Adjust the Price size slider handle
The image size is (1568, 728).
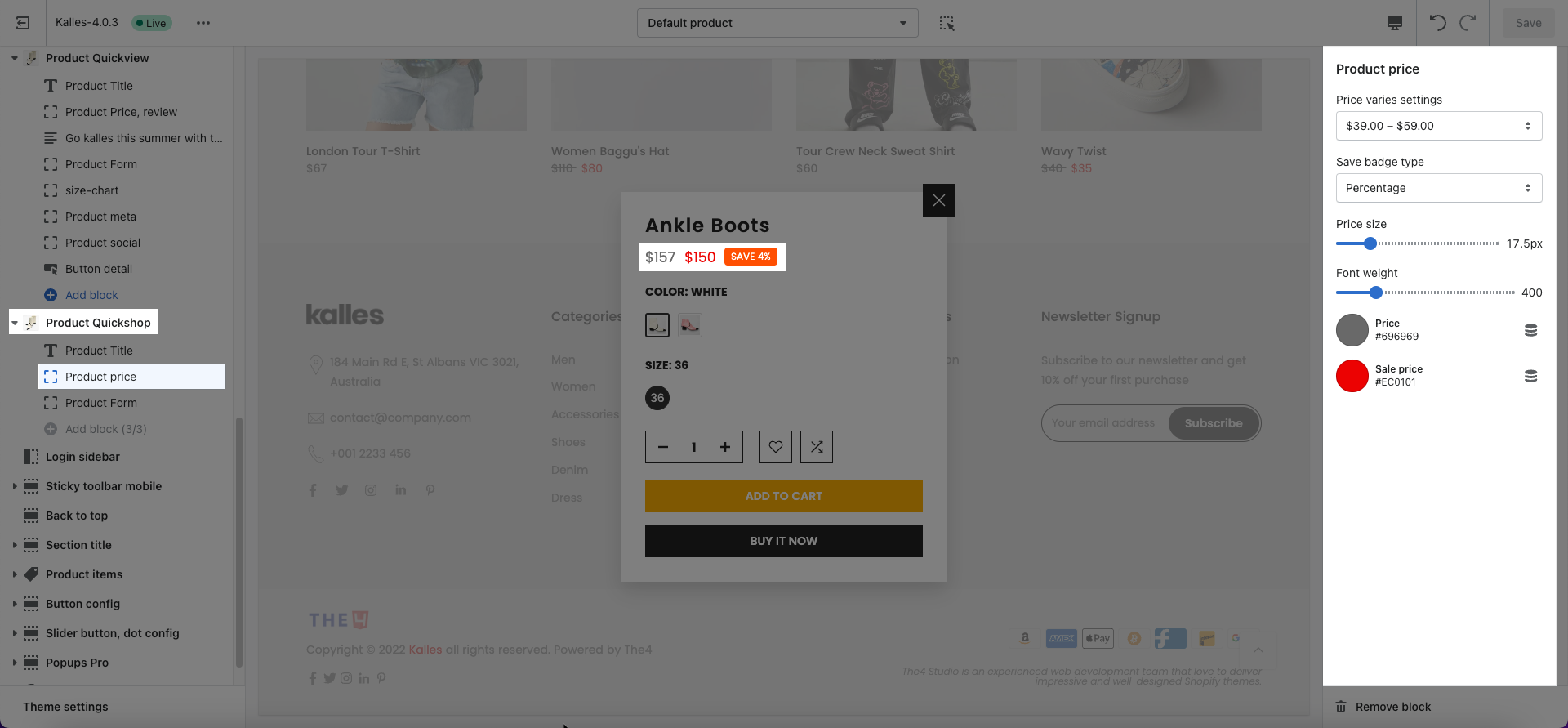pos(1370,243)
